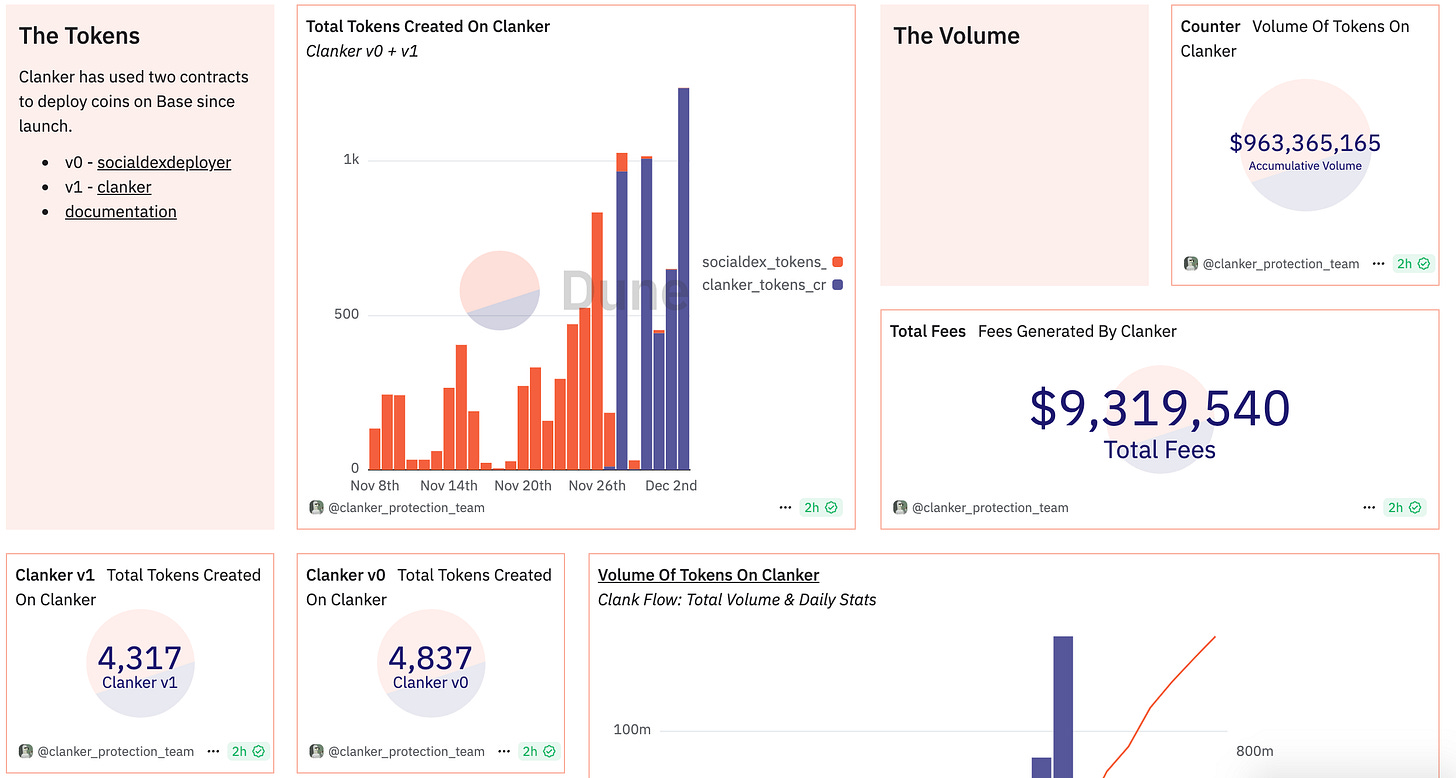The image size is (1456, 778).
Task: Click the Nov 8th axis label
Action: coord(375,486)
